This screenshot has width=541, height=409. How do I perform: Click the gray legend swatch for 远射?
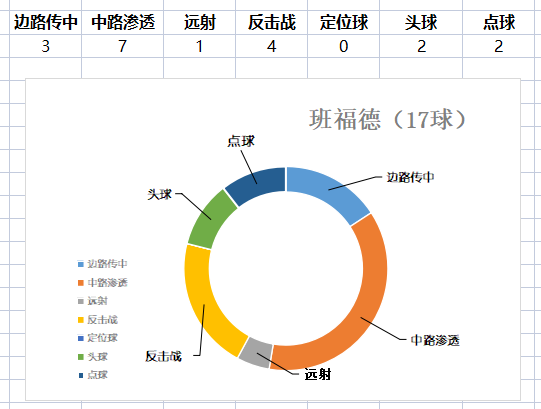pos(81,301)
